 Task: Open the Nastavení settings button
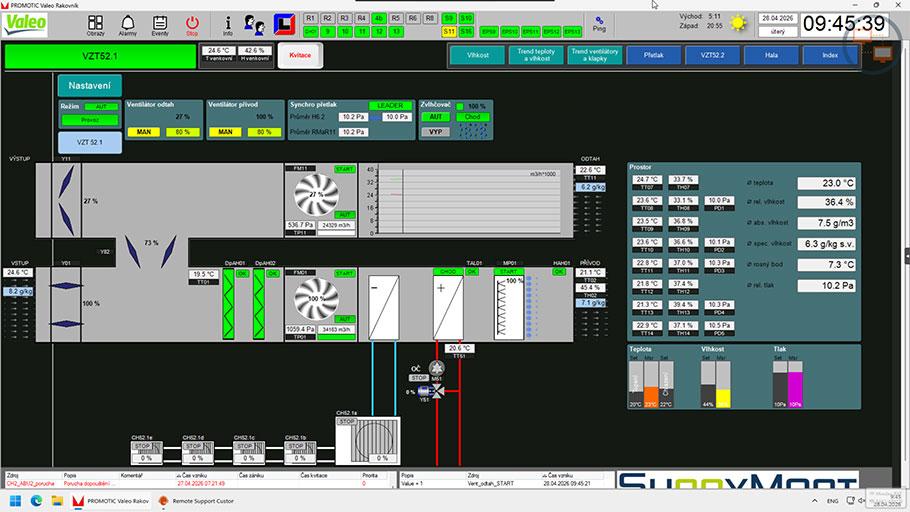90,87
